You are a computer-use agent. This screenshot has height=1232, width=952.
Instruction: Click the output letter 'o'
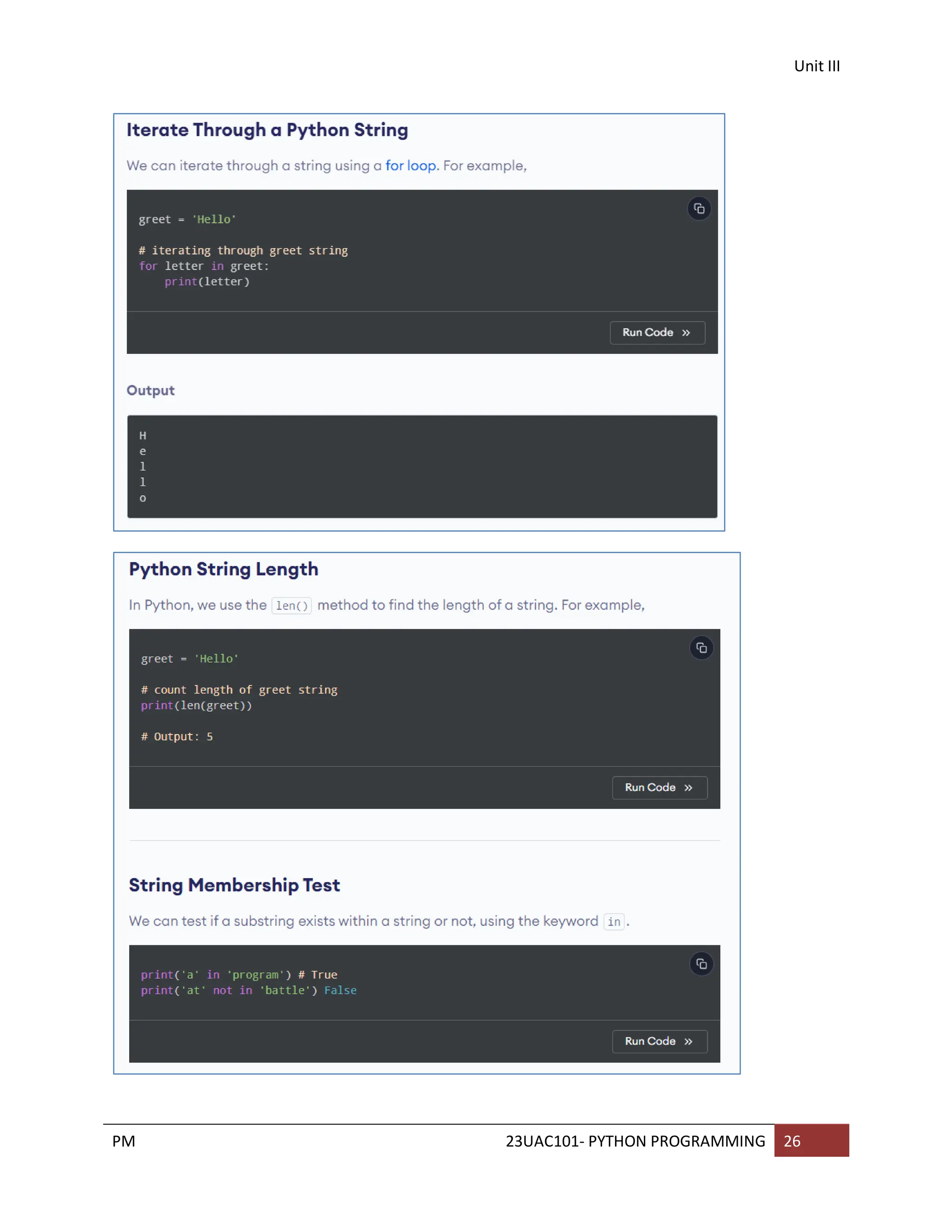click(143, 498)
